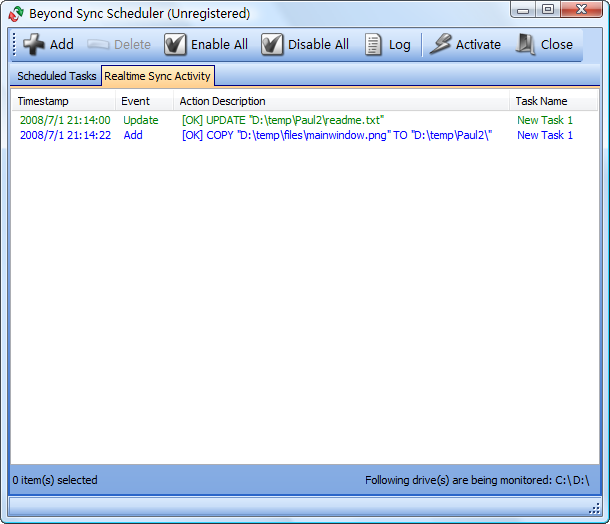610x524 pixels.
Task: Click the Add task plus icon
Action: click(34, 44)
